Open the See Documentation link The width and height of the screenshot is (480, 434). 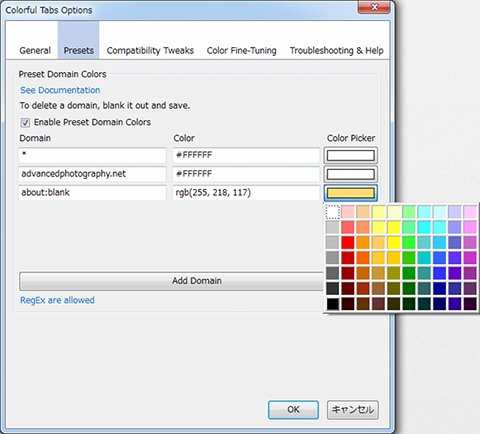click(x=60, y=90)
